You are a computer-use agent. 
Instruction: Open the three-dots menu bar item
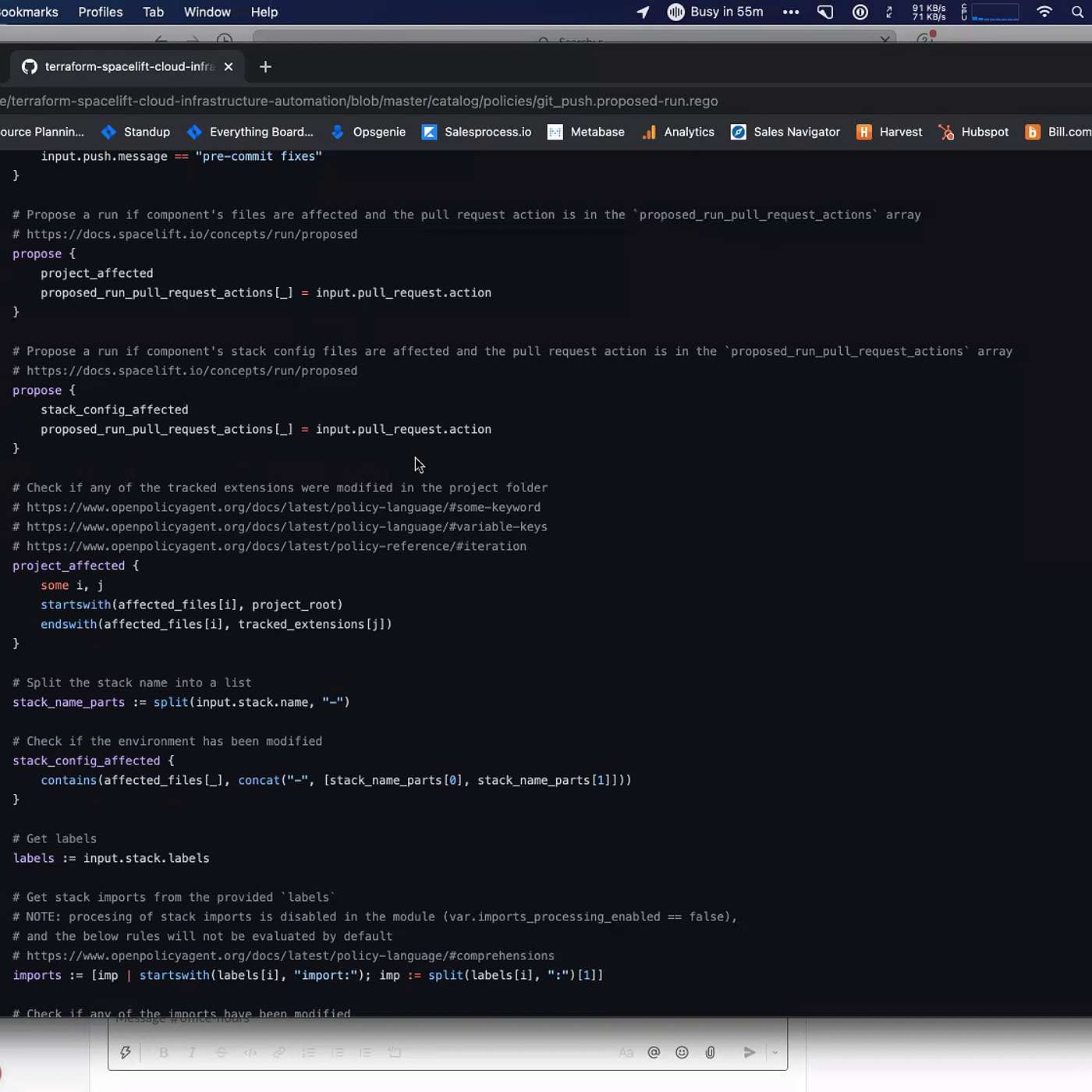[x=791, y=12]
